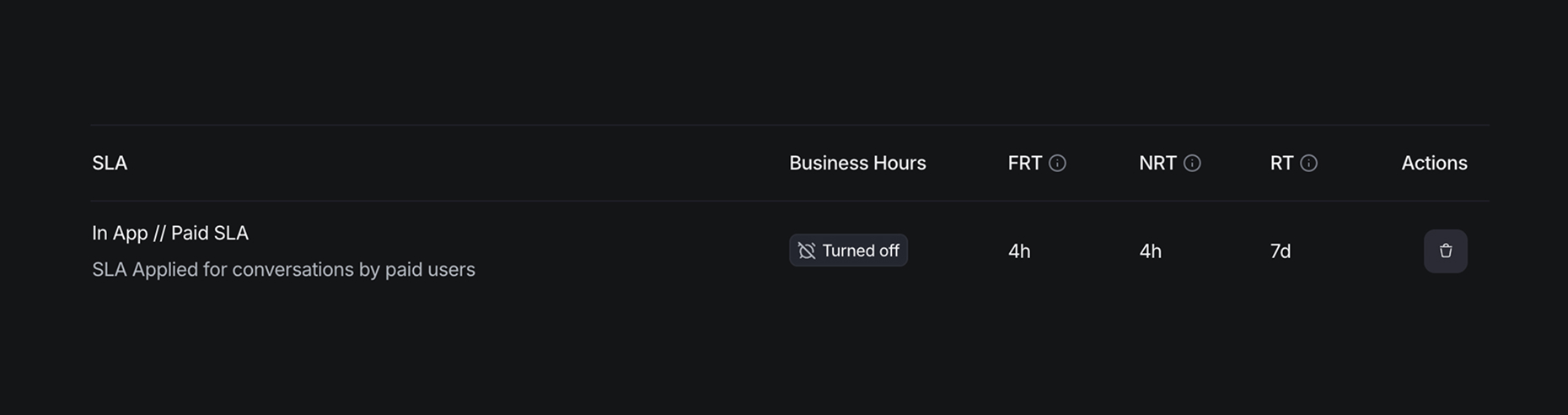Image resolution: width=1568 pixels, height=415 pixels.
Task: Click the Turned off business hours badge
Action: point(848,251)
